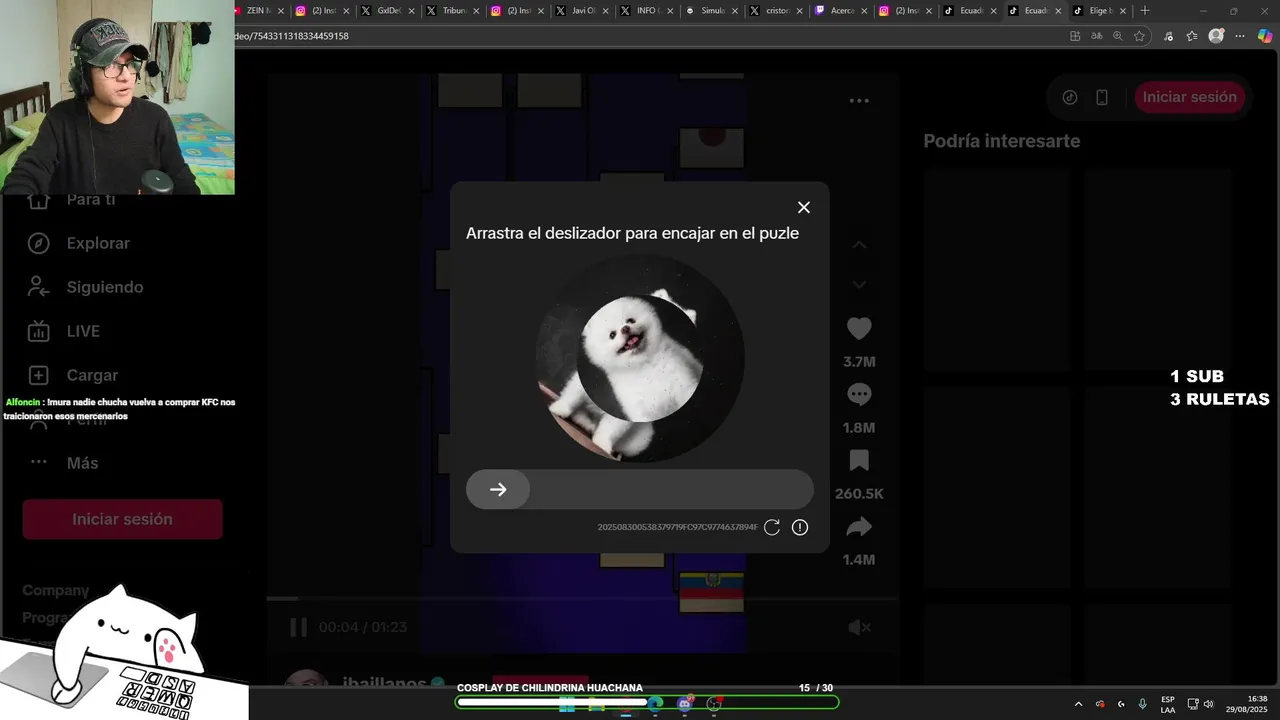Click sidebar Iniciar sesión button

tap(122, 519)
